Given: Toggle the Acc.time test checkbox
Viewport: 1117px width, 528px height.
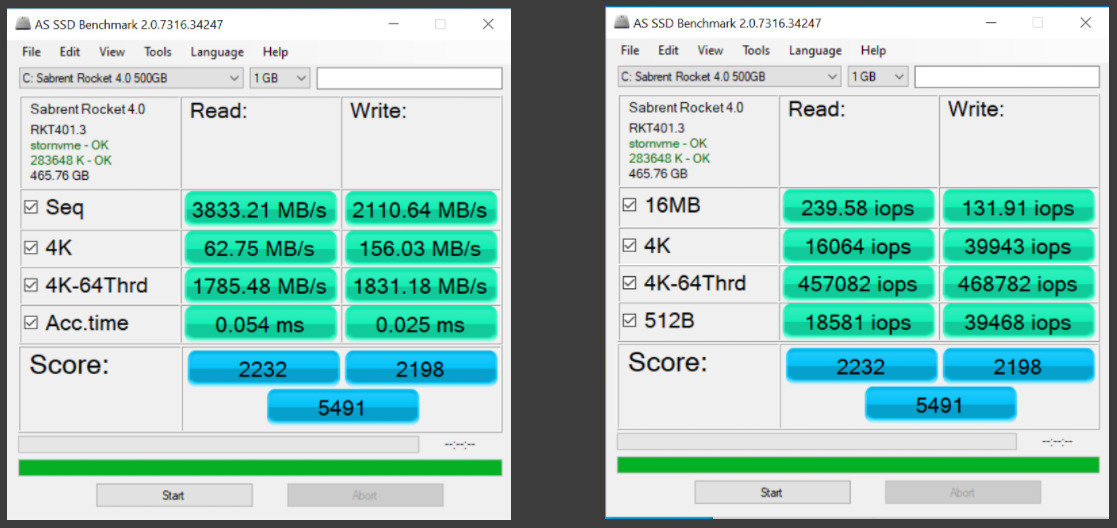Looking at the screenshot, I should tap(33, 324).
